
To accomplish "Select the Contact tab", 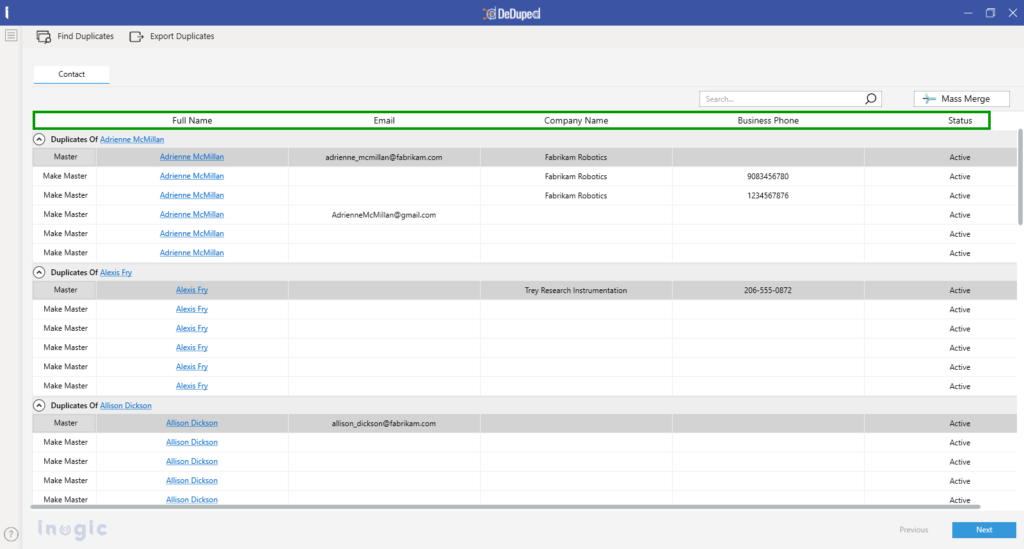I will tap(71, 74).
